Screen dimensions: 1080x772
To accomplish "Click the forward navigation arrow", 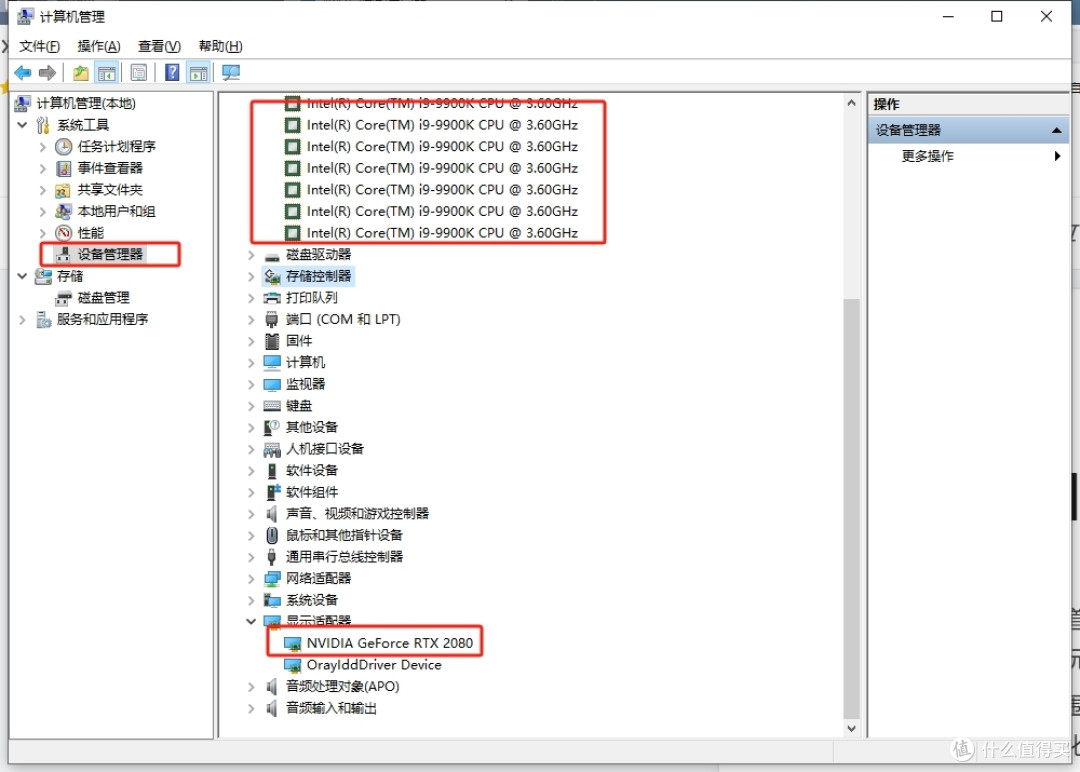I will coord(46,71).
